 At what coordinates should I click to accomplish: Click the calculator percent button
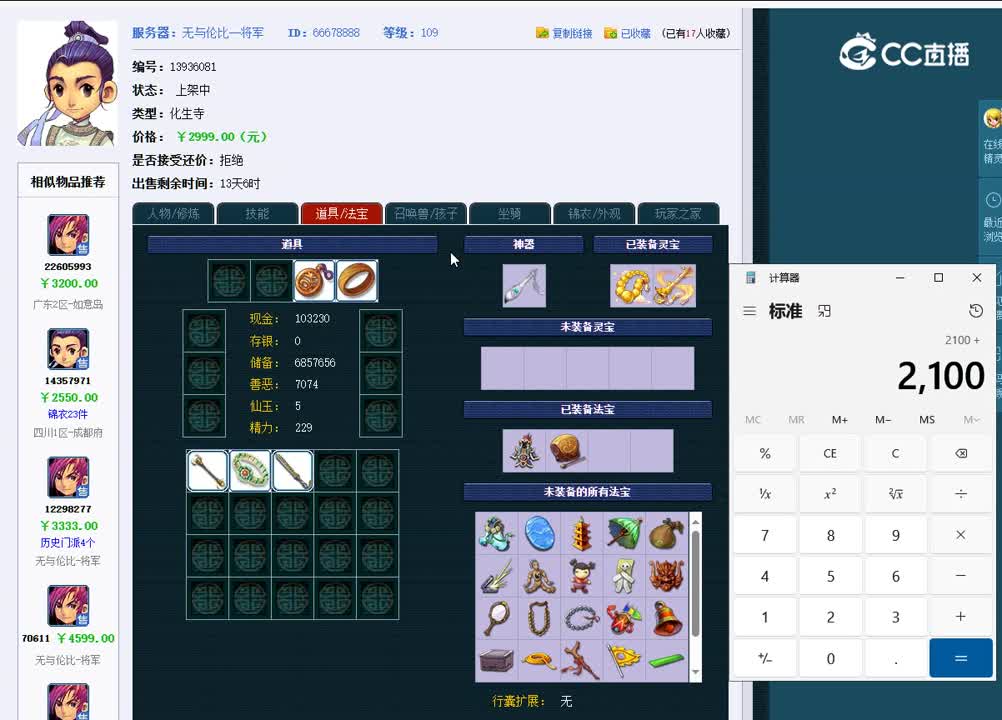[765, 454]
